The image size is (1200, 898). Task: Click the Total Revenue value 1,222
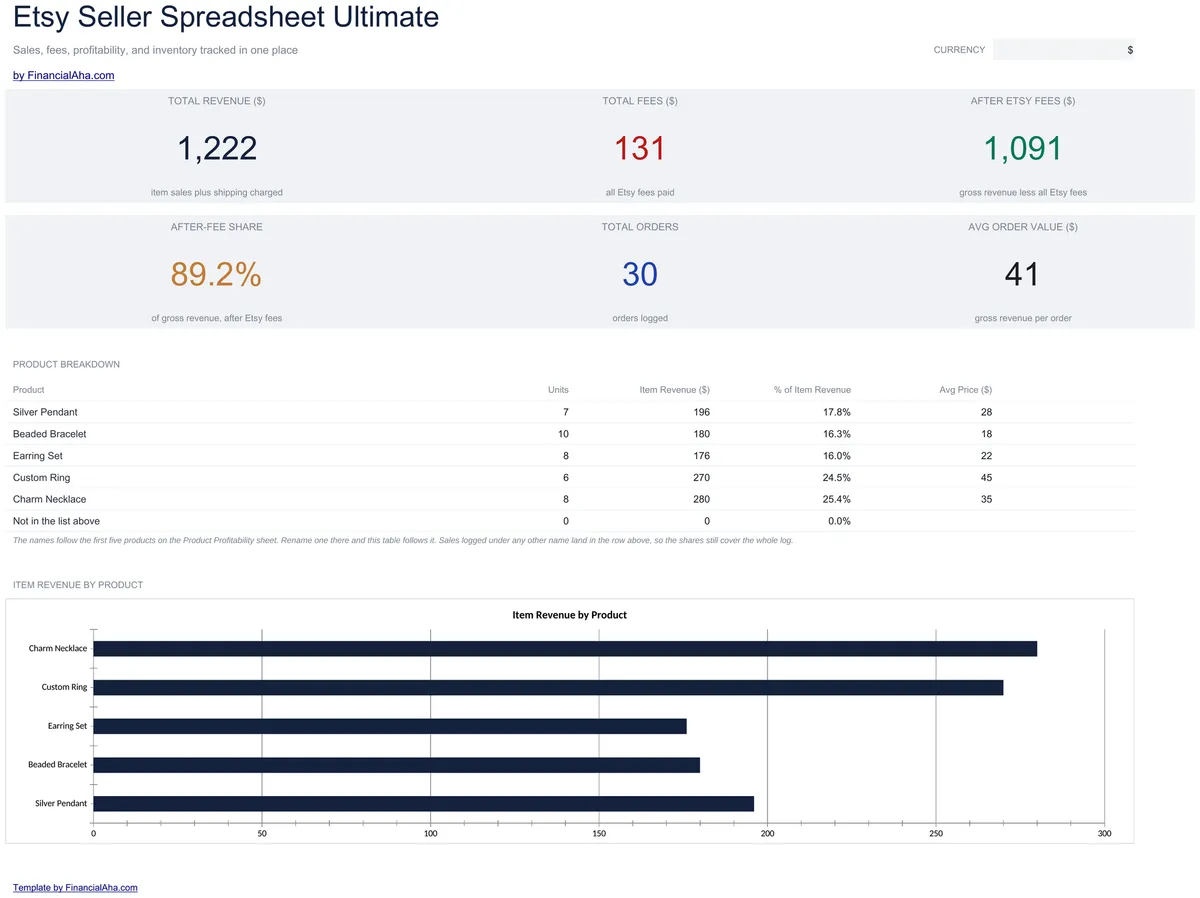[x=217, y=148]
